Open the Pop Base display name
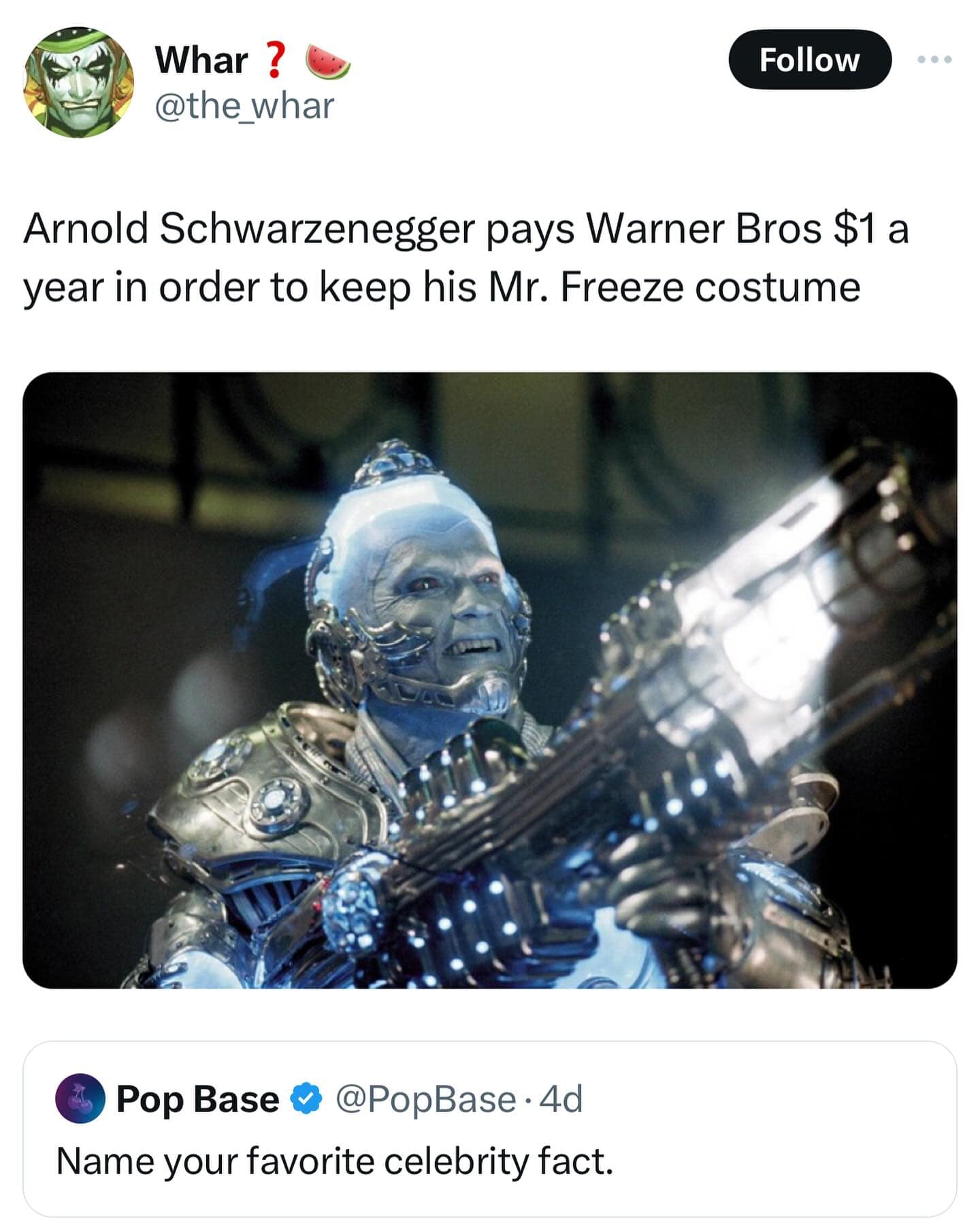The image size is (980, 1225). [197, 1098]
